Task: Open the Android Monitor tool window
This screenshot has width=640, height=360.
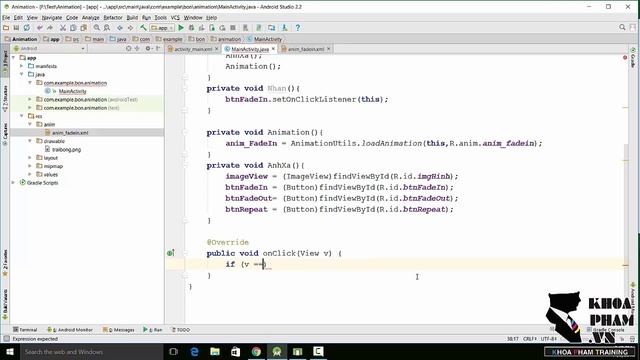Action: (70, 329)
